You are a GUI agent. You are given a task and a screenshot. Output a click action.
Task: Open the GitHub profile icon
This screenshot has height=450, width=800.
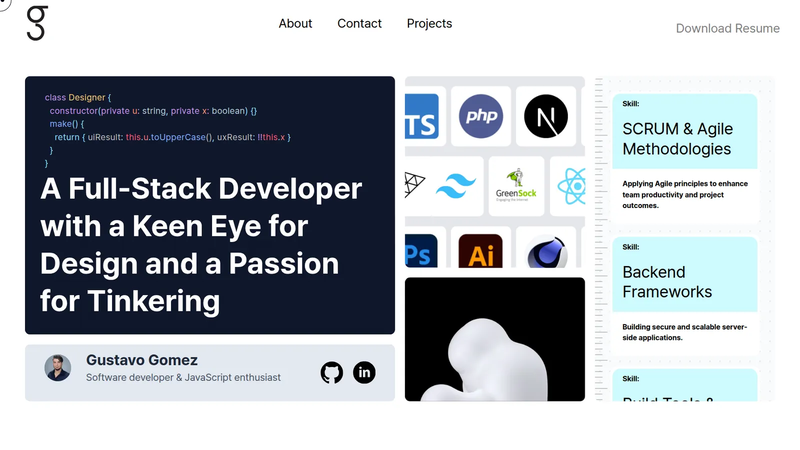point(332,372)
